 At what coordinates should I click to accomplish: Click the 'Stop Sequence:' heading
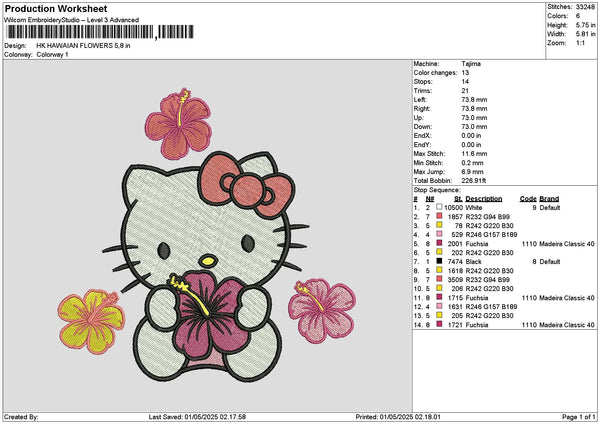tap(437, 190)
